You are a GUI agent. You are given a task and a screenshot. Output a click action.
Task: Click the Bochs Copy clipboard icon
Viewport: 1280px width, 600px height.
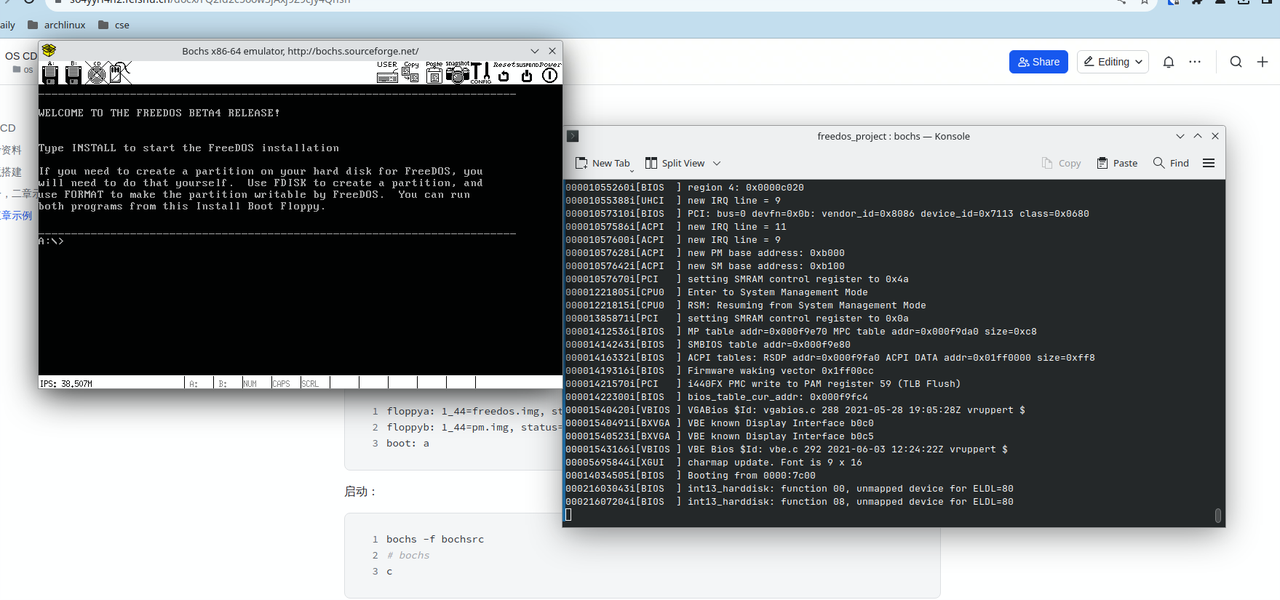click(411, 72)
